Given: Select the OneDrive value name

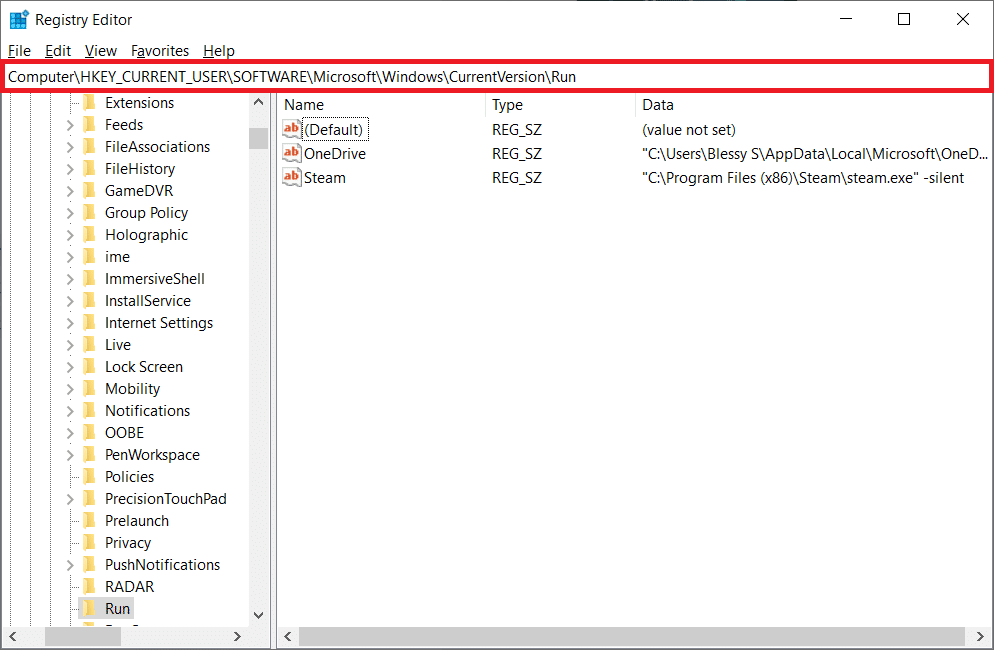Looking at the screenshot, I should coord(335,153).
